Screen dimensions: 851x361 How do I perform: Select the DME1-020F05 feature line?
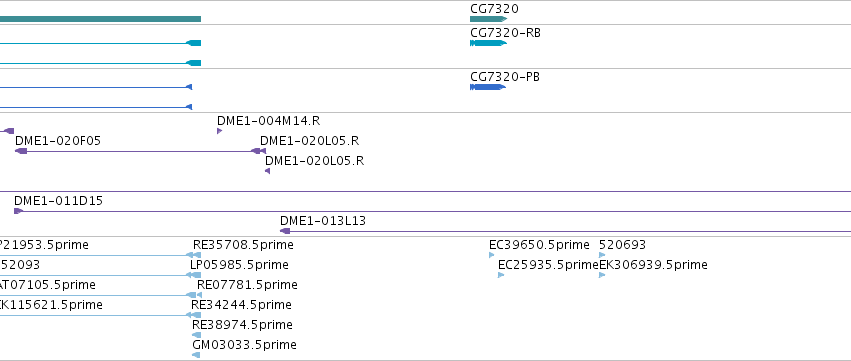(140, 151)
